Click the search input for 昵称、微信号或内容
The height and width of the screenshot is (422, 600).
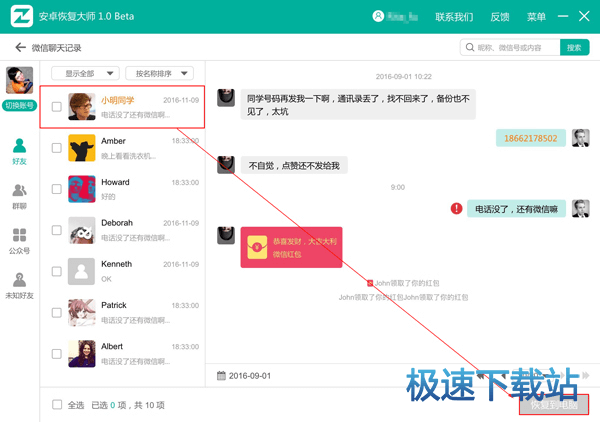click(x=510, y=47)
